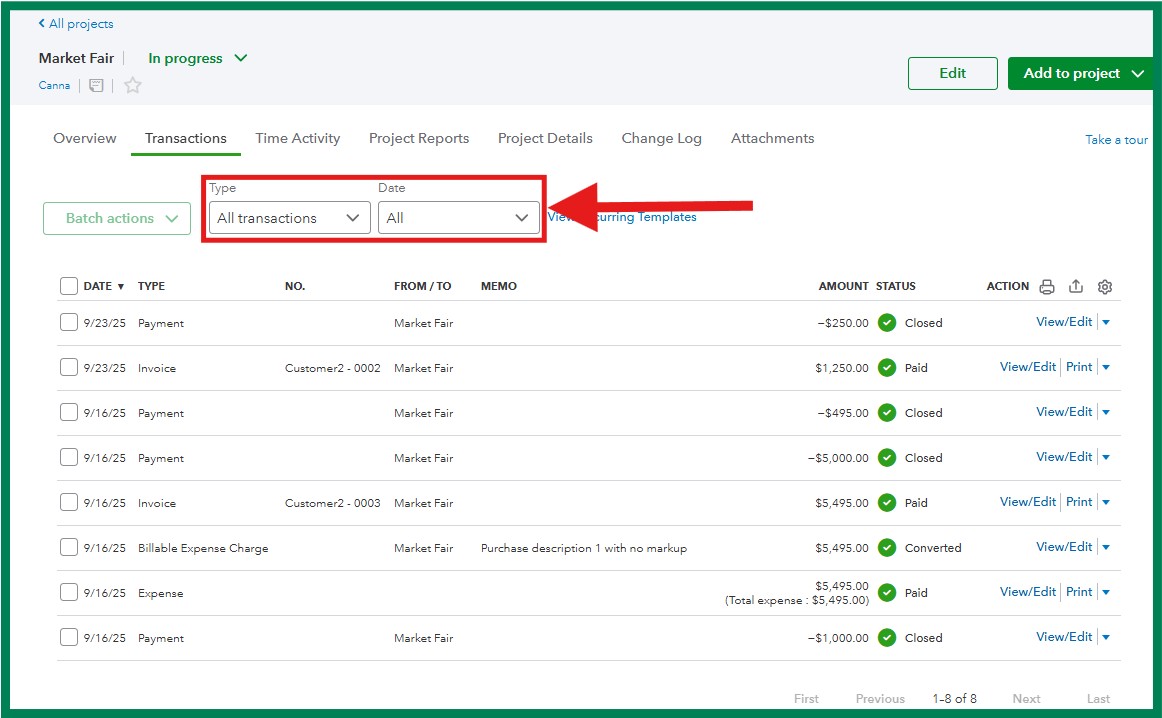
Task: Select the Customer2 - 0002 invoice checkbox
Action: click(x=69, y=368)
